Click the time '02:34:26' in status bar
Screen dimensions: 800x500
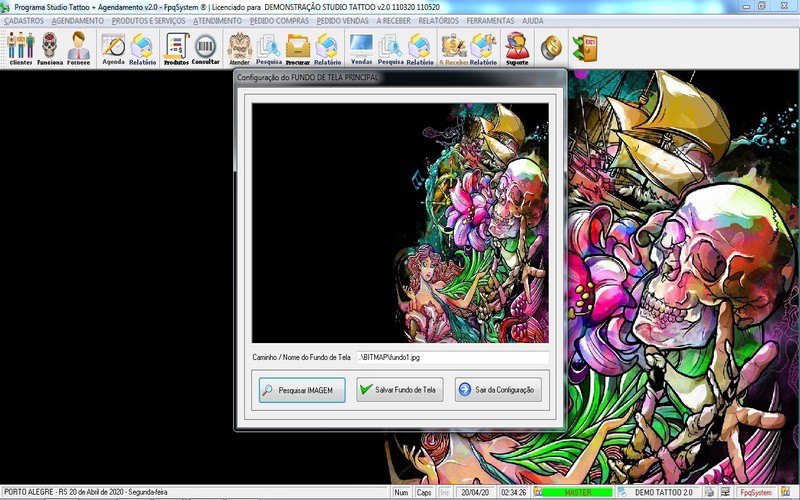pyautogui.click(x=513, y=492)
